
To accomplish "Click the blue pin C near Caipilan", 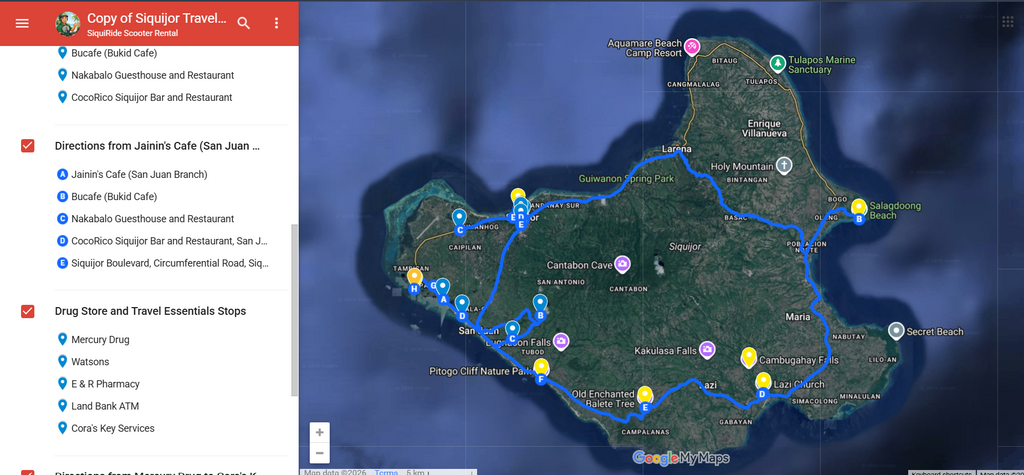I will 459,219.
